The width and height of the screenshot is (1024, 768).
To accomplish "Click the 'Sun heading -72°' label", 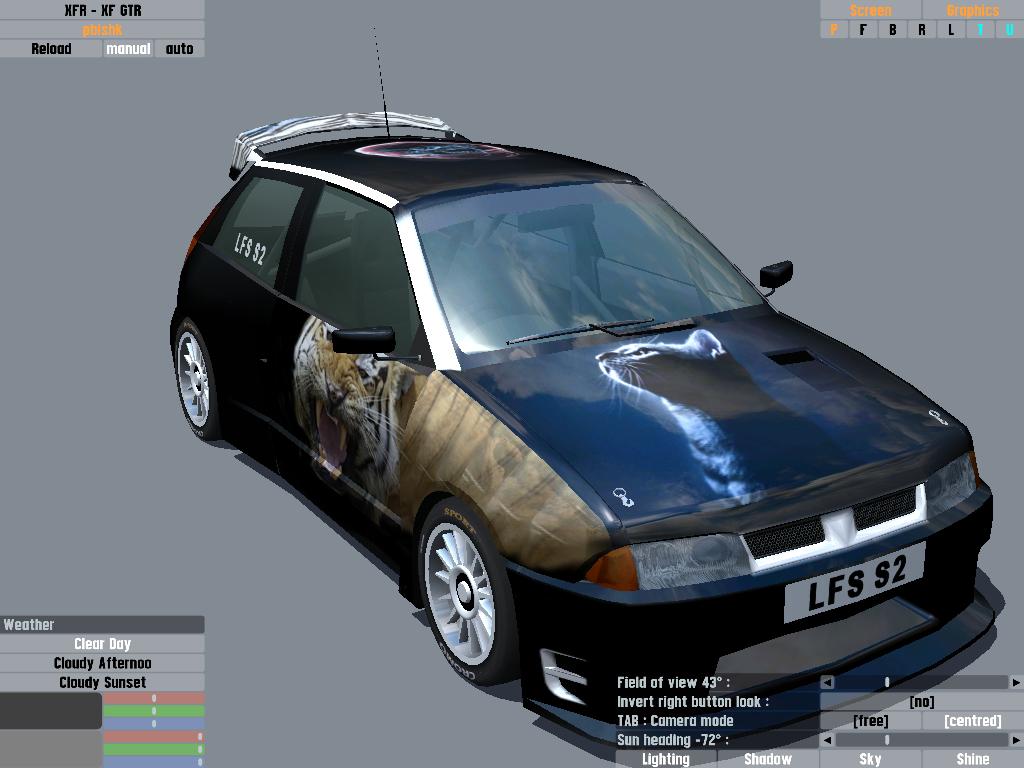I will pyautogui.click(x=673, y=740).
